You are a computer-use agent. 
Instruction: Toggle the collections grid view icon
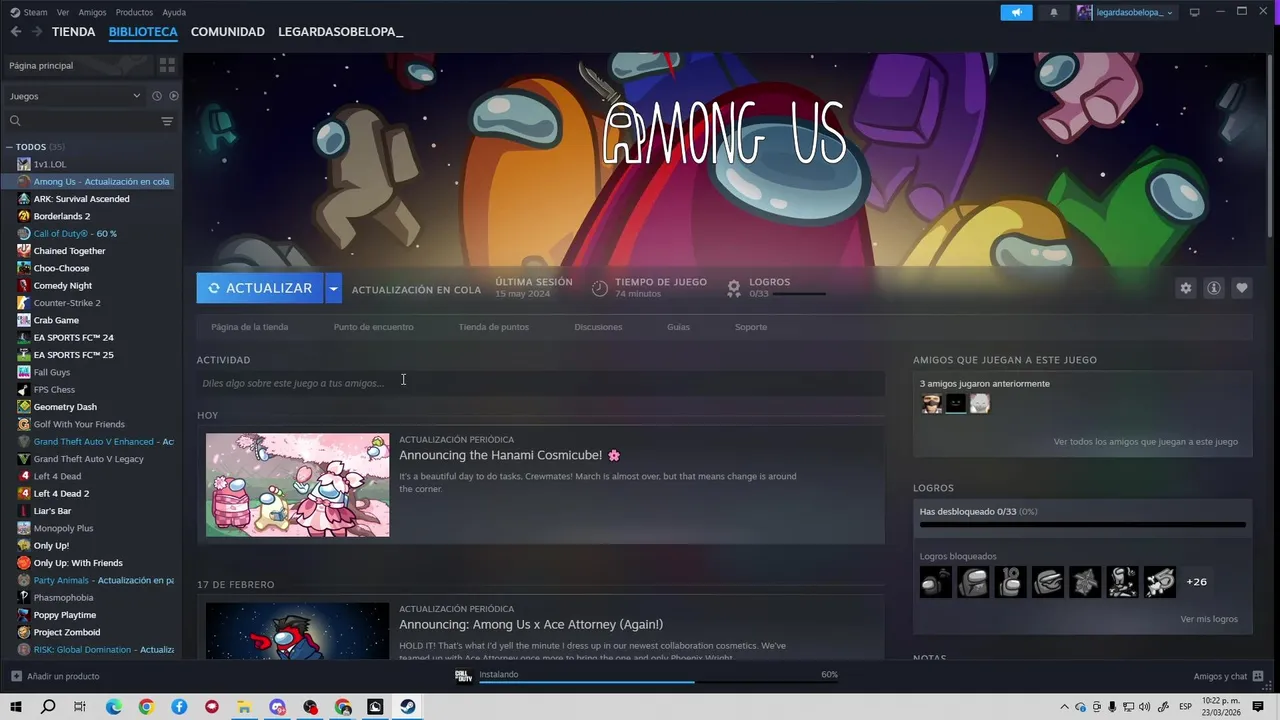point(167,65)
